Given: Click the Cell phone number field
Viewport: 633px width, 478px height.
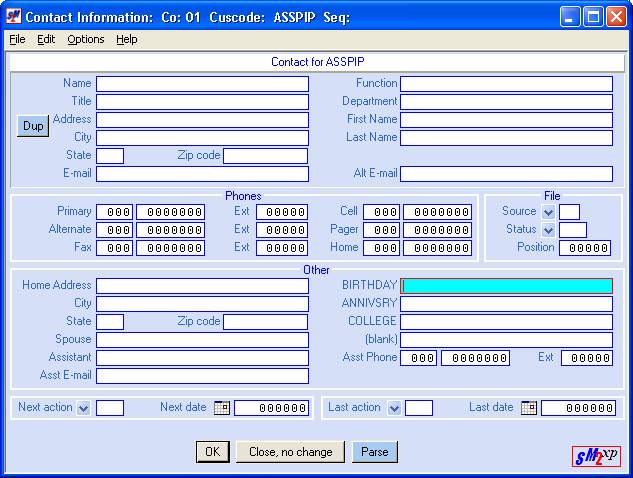Looking at the screenshot, I should (438, 212).
